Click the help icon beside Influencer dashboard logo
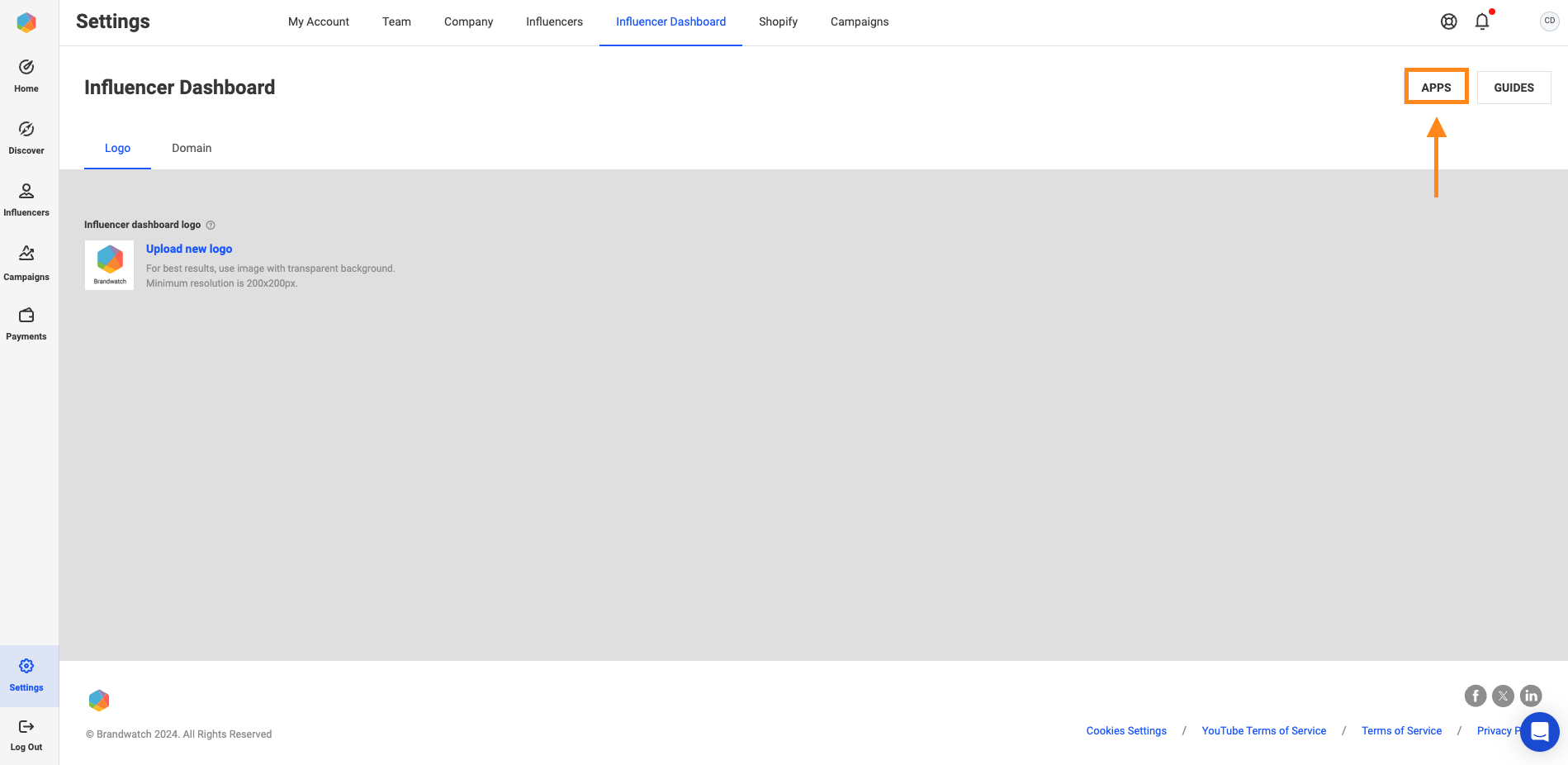1568x765 pixels. [x=211, y=225]
